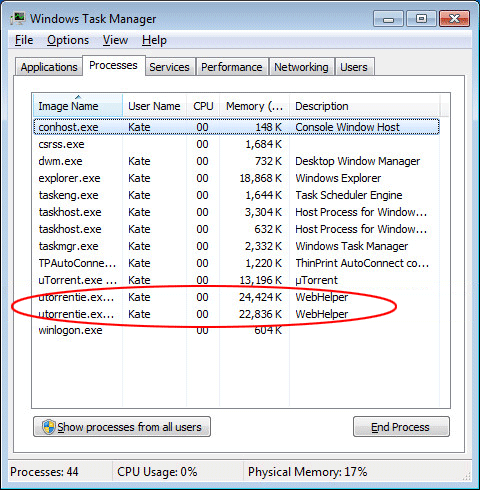Image resolution: width=480 pixels, height=490 pixels.
Task: Maximize the Task Manager window
Action: tap(421, 19)
